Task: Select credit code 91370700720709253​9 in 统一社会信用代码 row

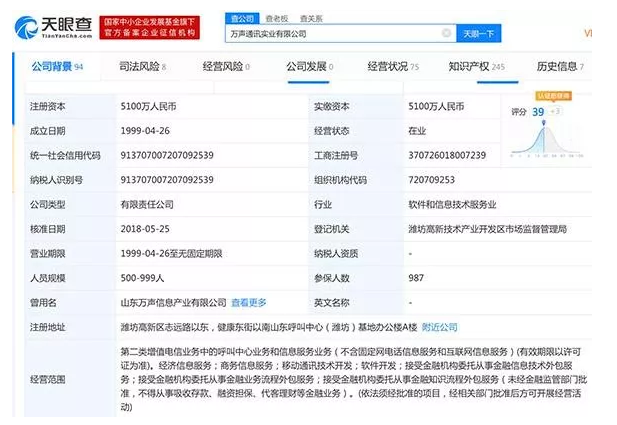Action: [x=167, y=155]
